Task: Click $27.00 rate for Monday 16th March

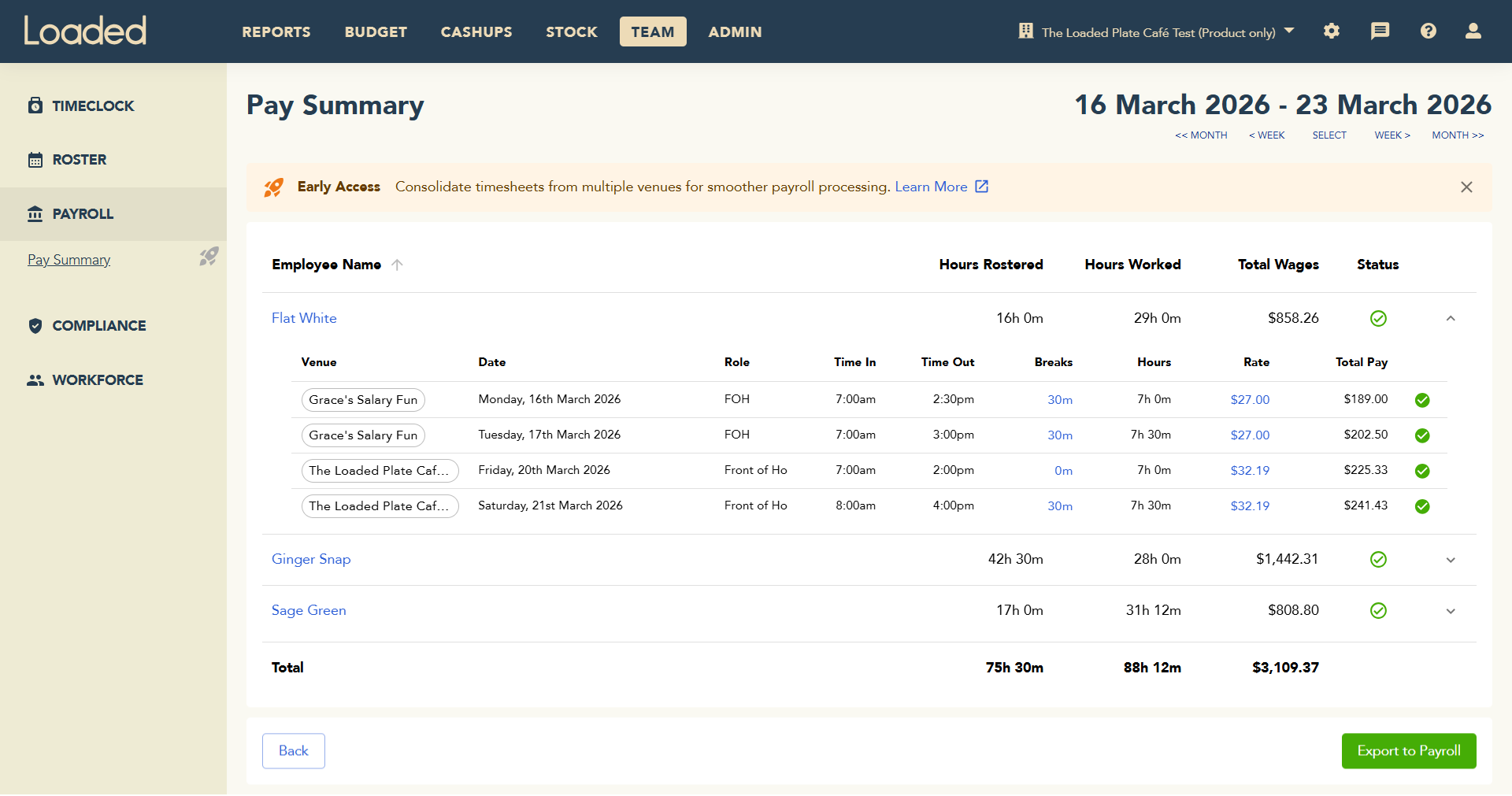Action: [1250, 400]
